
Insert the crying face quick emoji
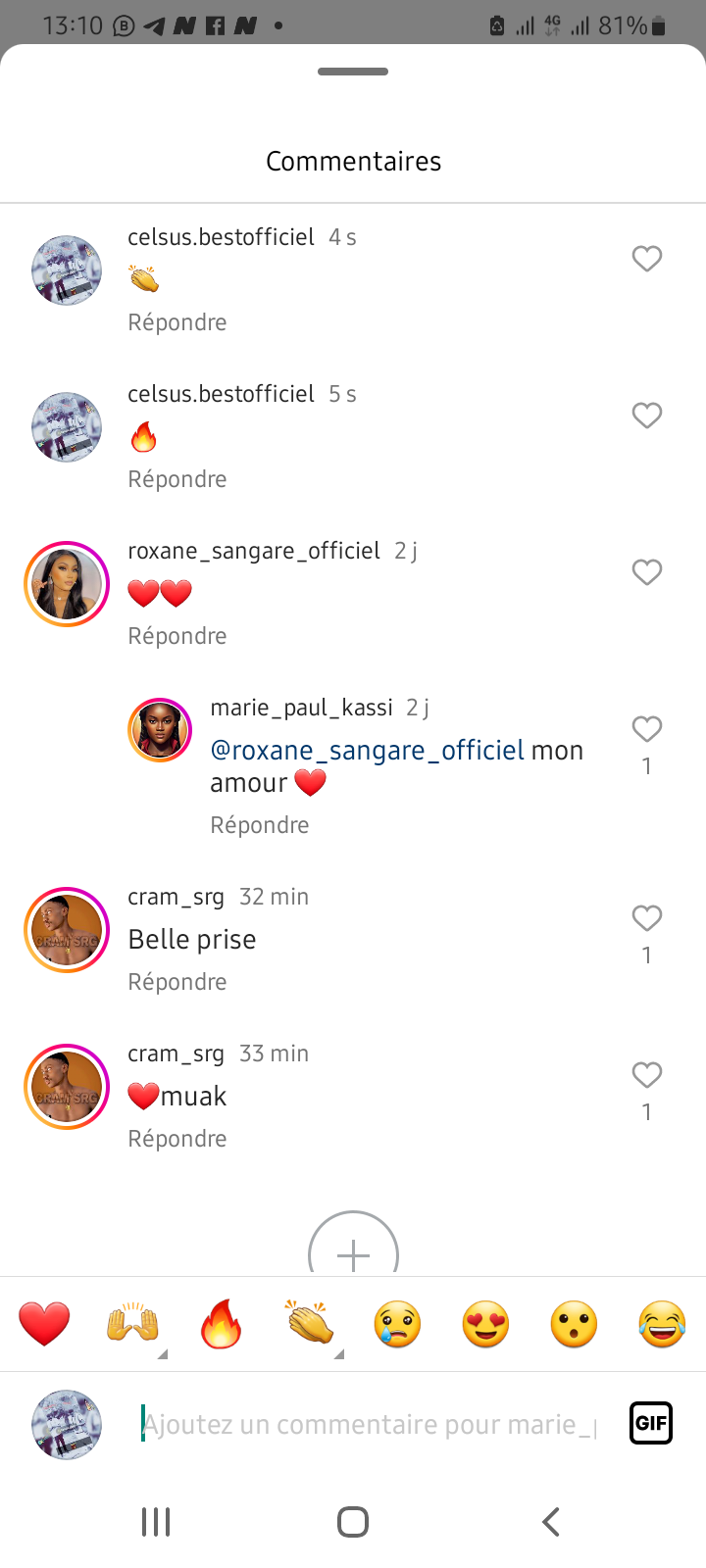tap(397, 1325)
